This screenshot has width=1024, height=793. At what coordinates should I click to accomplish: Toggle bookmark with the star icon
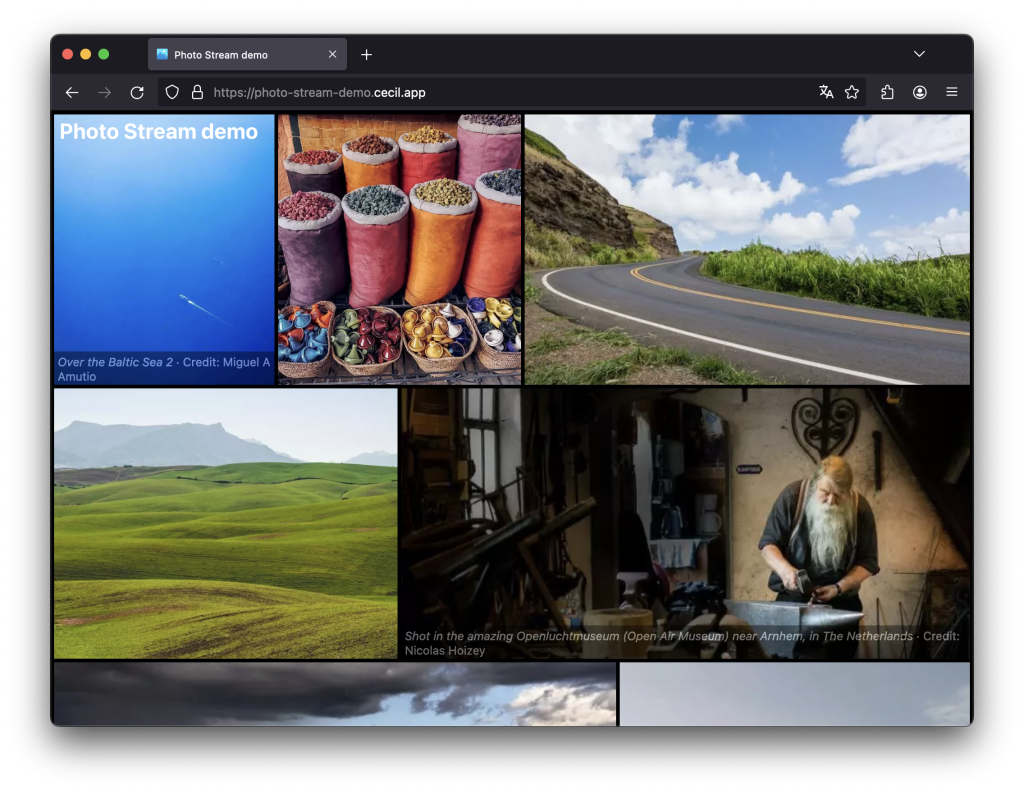tap(852, 92)
